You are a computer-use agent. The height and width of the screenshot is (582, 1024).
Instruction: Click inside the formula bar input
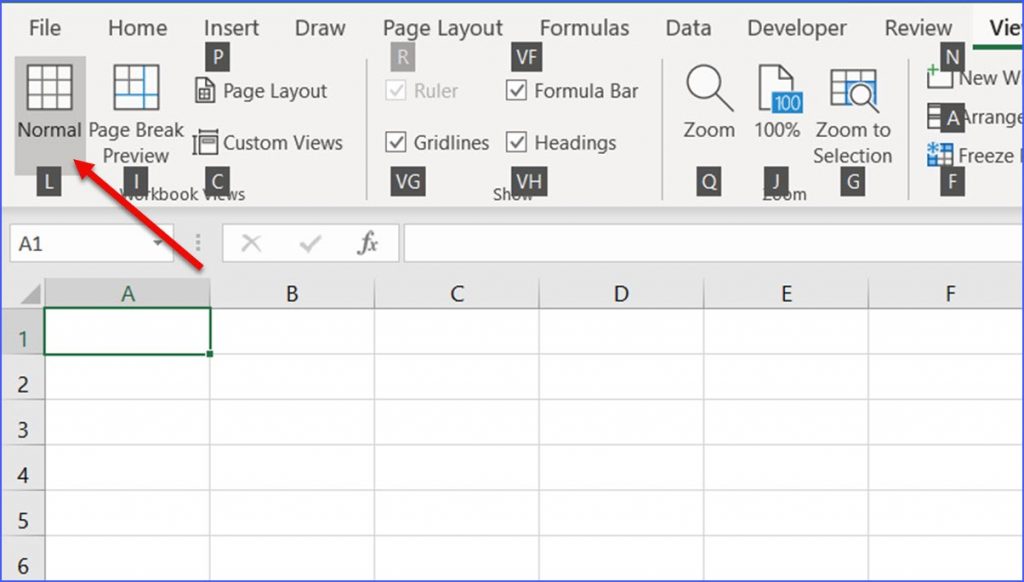713,244
